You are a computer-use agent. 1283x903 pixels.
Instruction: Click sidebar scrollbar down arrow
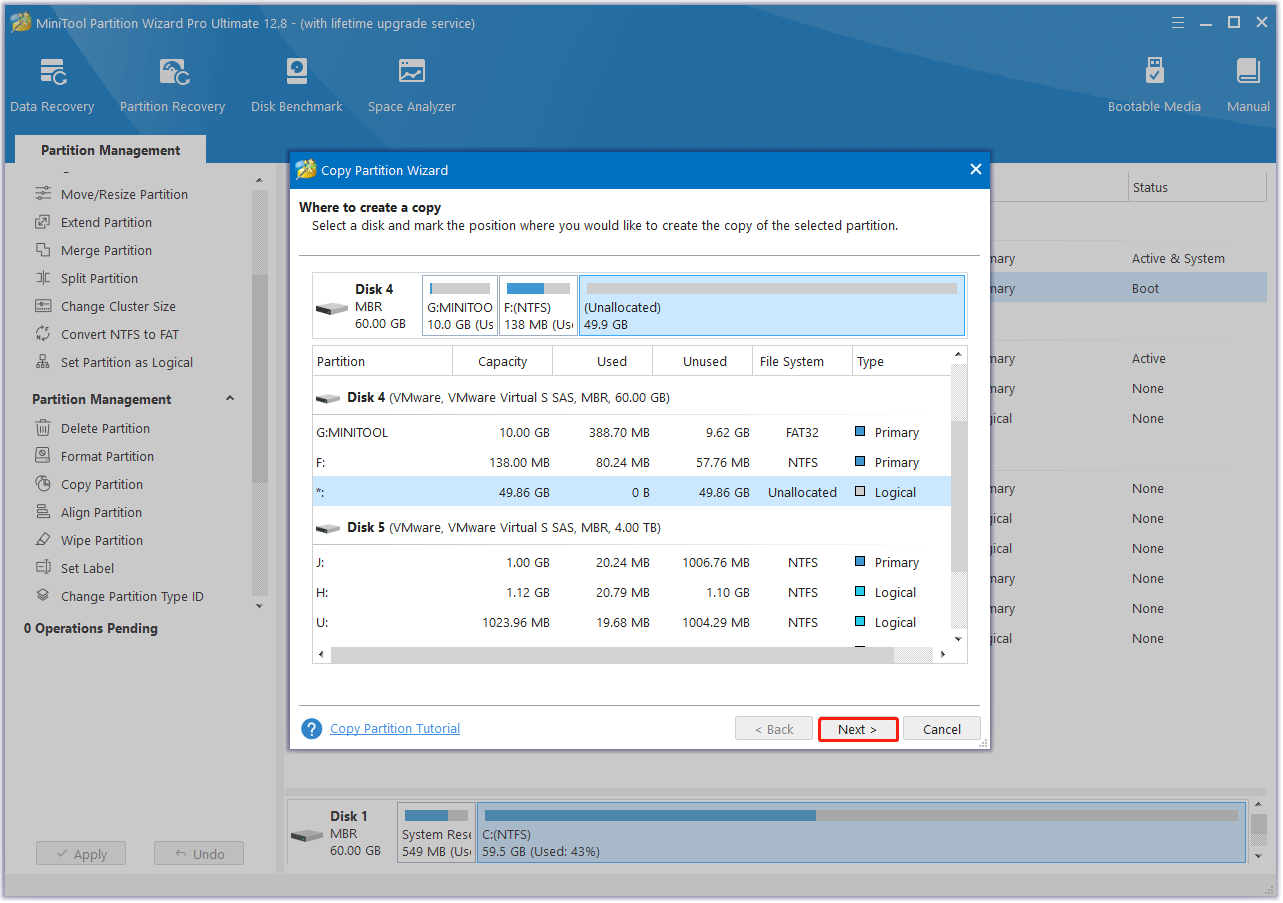point(260,605)
